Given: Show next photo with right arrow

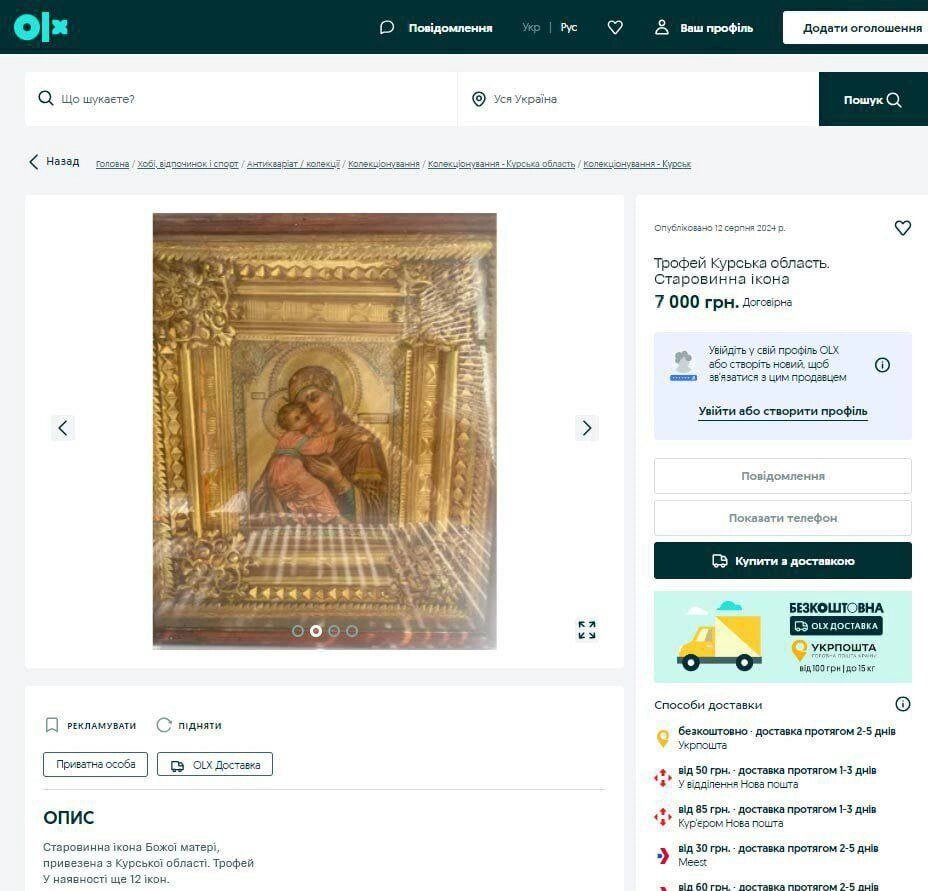Looking at the screenshot, I should point(587,427).
